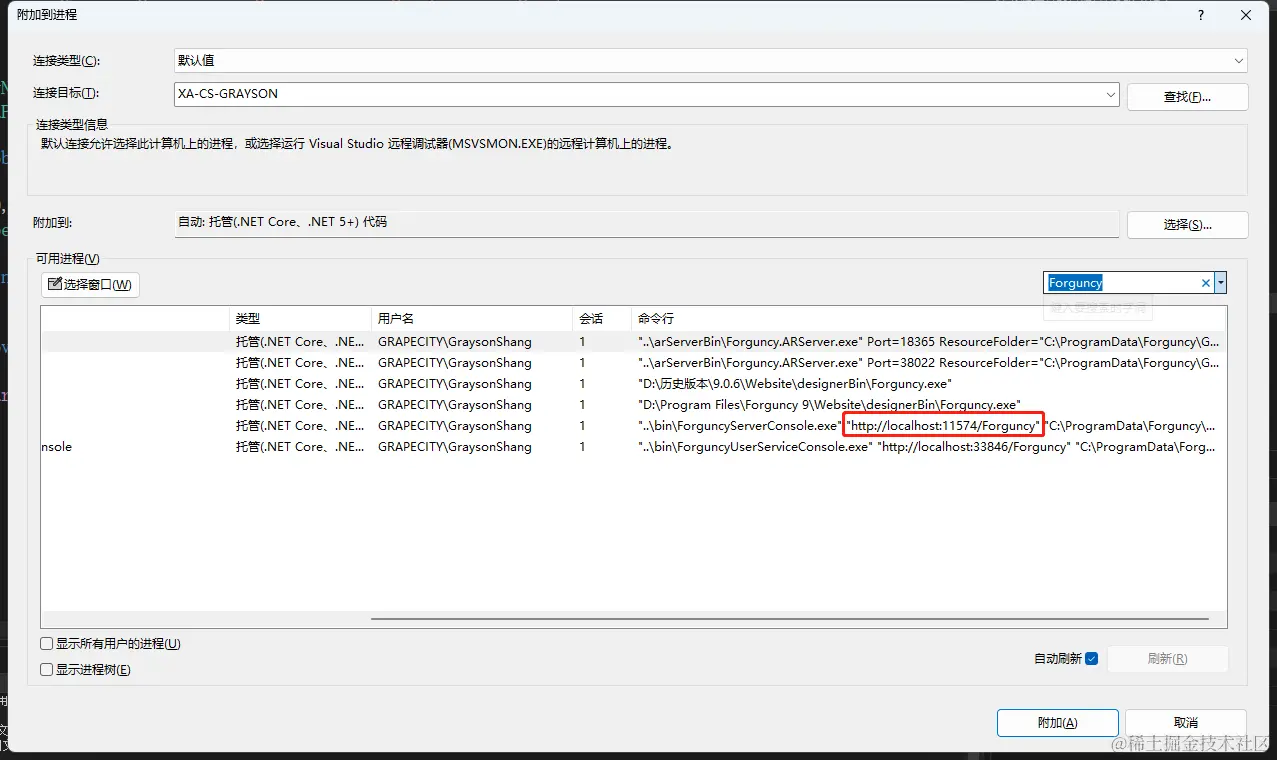This screenshot has width=1277, height=760.
Task: Click into the Forguncy filter search box
Action: [x=1121, y=283]
